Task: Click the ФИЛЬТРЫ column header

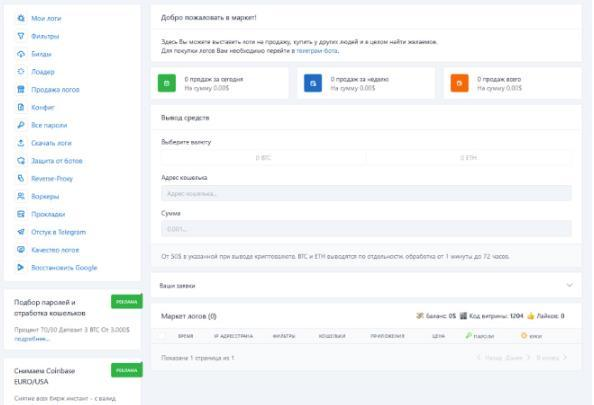Action: coord(284,336)
